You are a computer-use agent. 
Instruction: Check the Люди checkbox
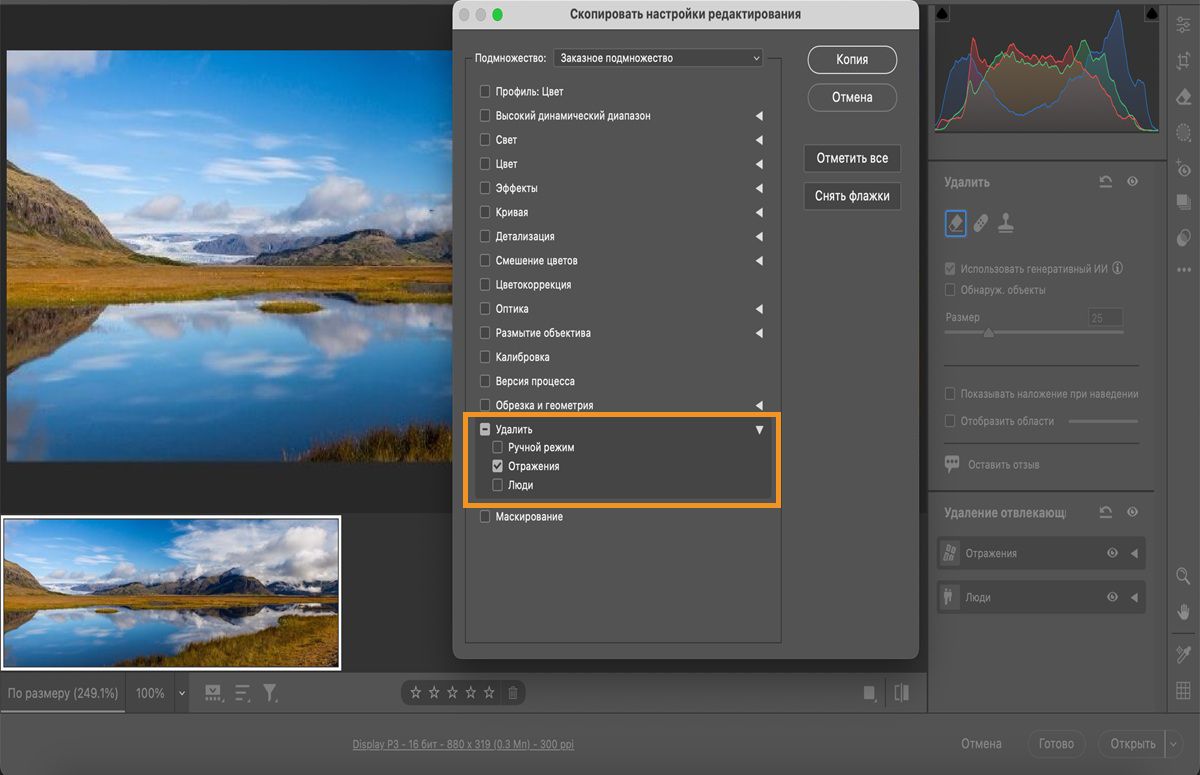click(x=498, y=485)
